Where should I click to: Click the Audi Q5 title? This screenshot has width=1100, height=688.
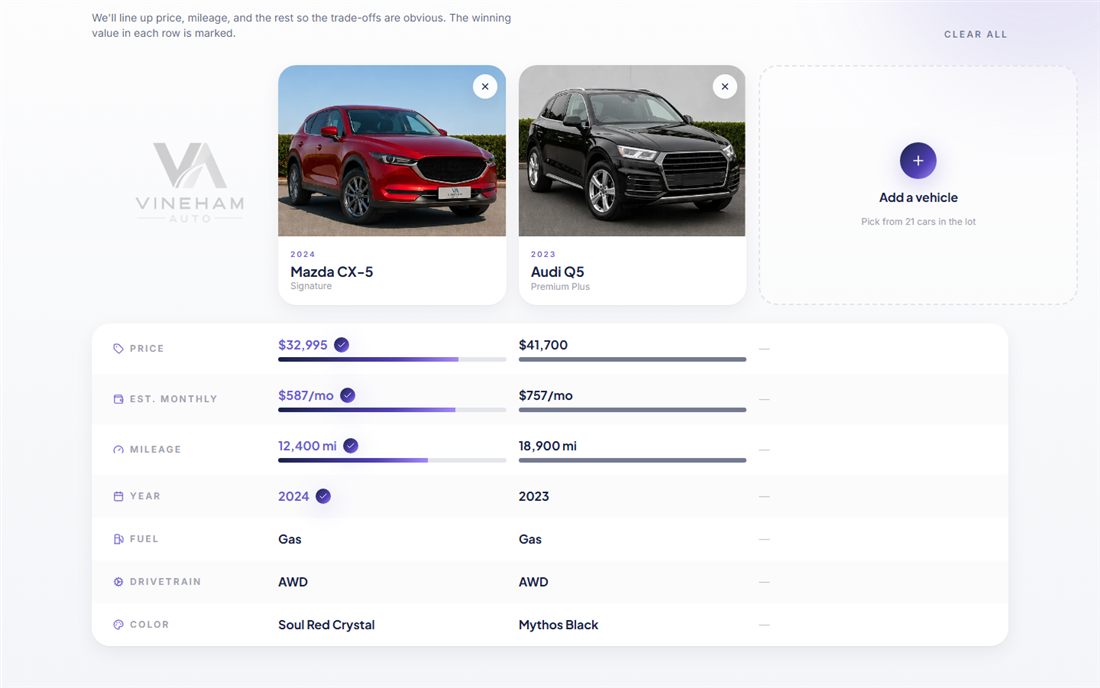(558, 271)
